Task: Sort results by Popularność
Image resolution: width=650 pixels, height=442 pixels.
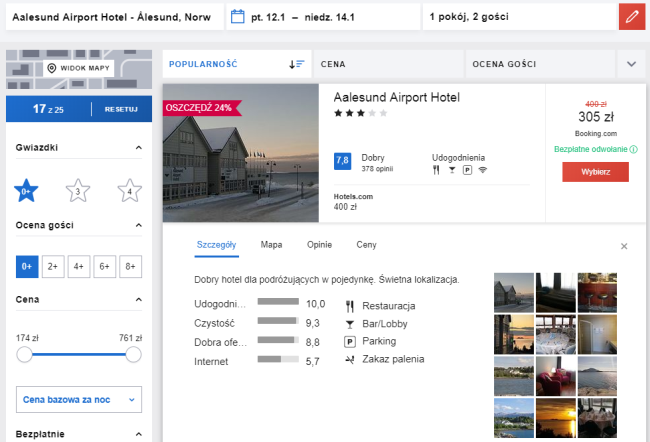Action: tap(237, 64)
